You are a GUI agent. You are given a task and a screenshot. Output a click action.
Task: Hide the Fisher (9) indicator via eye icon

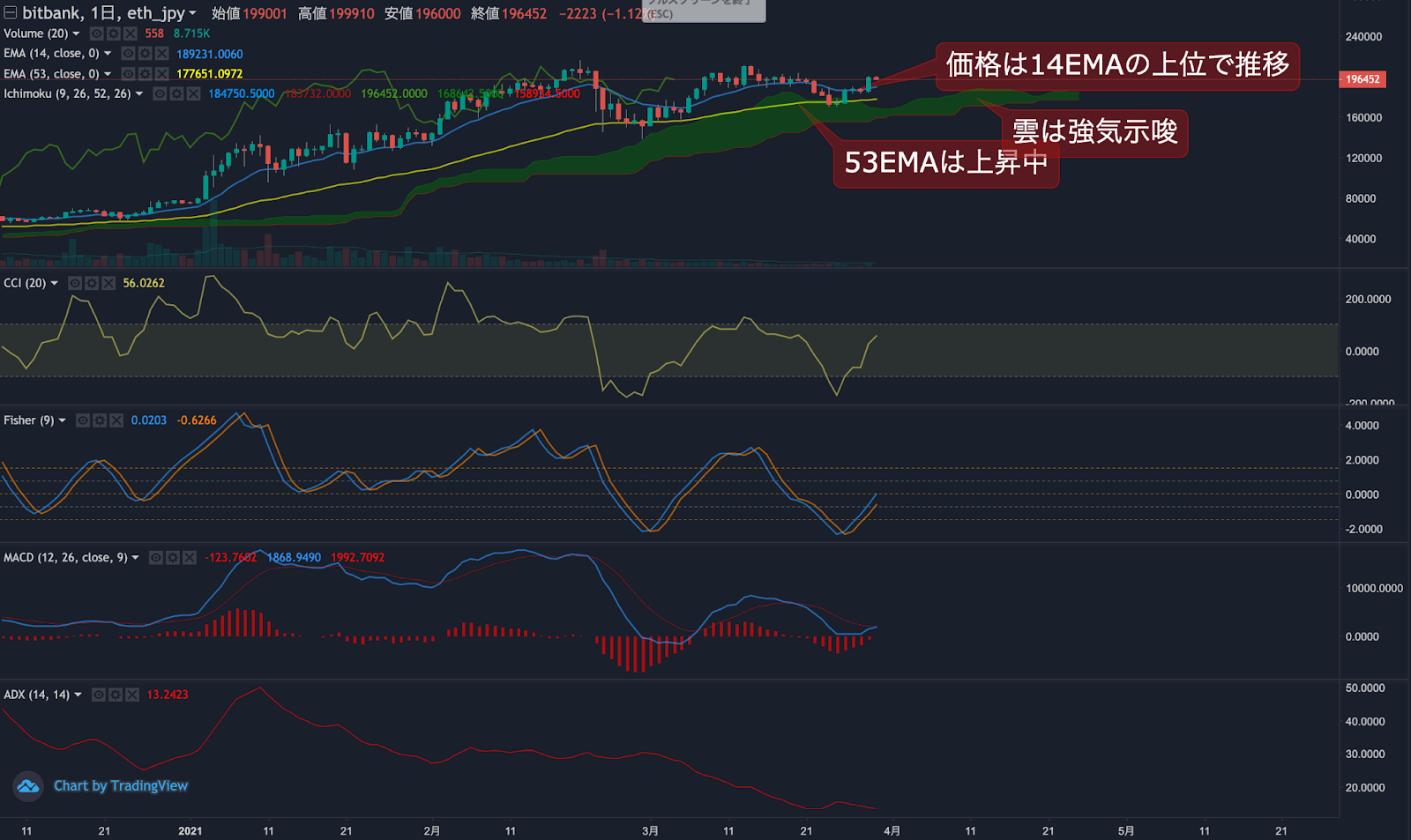82,420
